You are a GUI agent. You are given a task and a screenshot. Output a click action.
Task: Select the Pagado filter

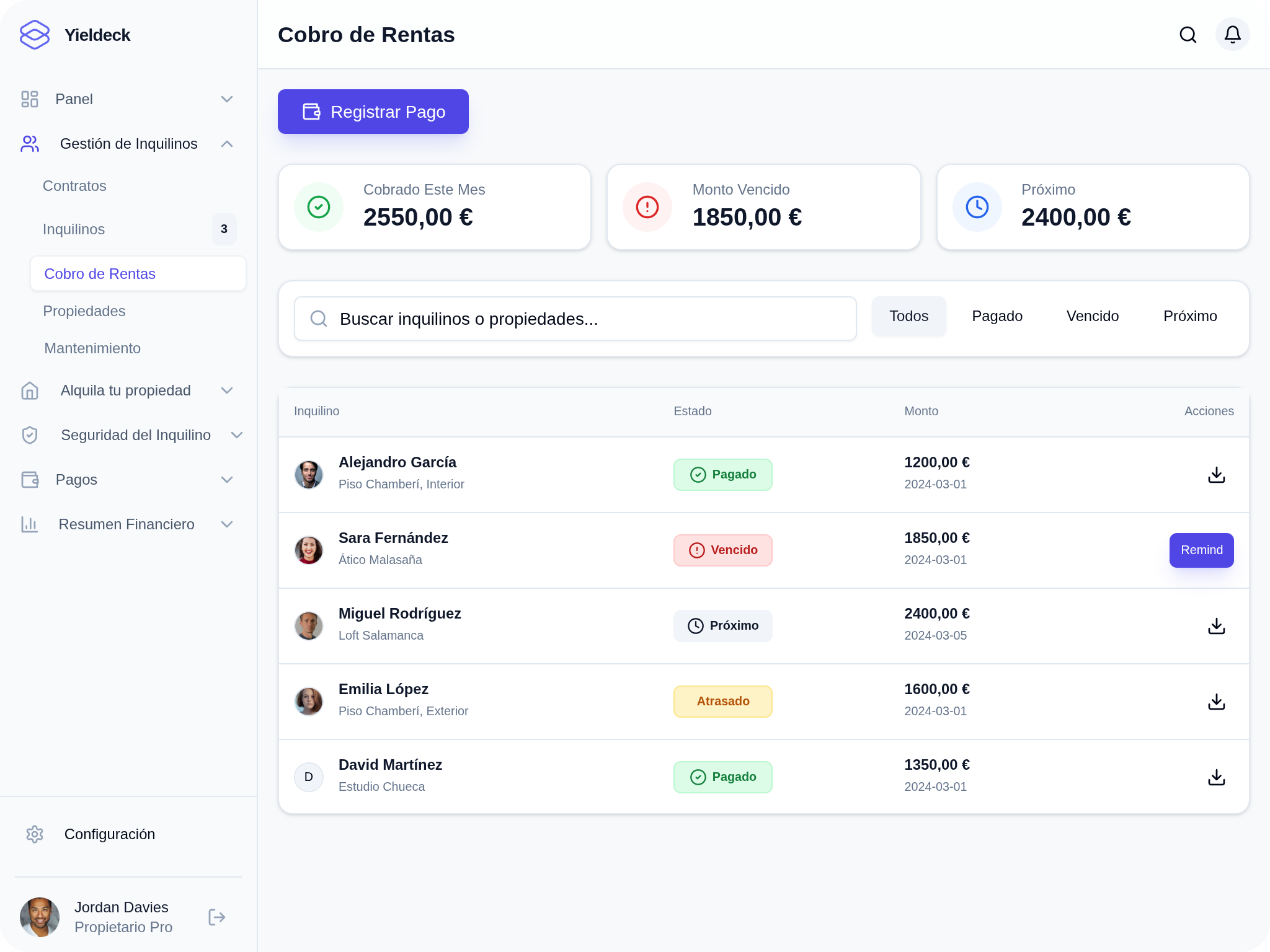point(997,316)
